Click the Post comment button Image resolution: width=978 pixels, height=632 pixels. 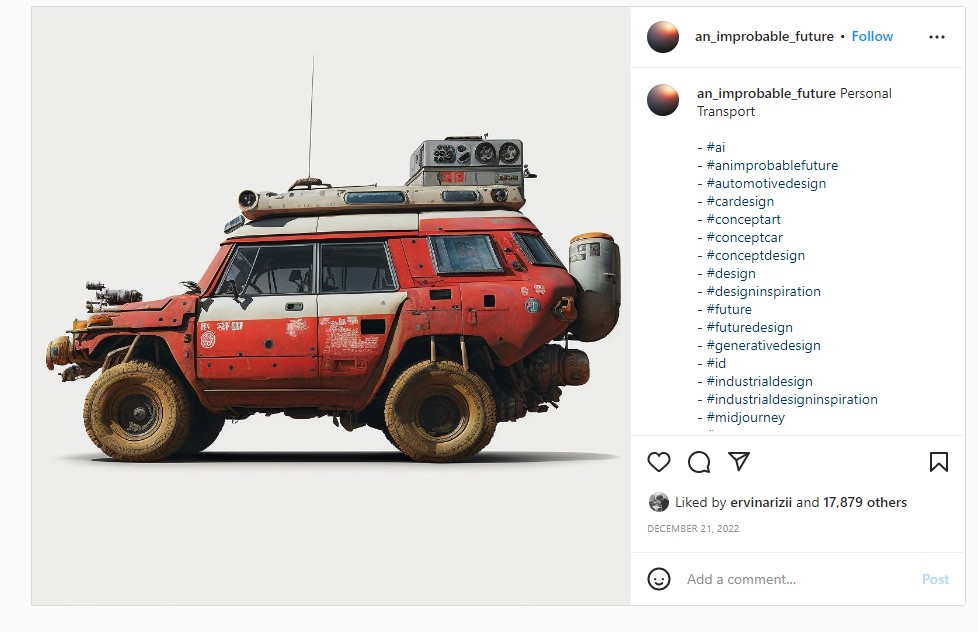(935, 579)
